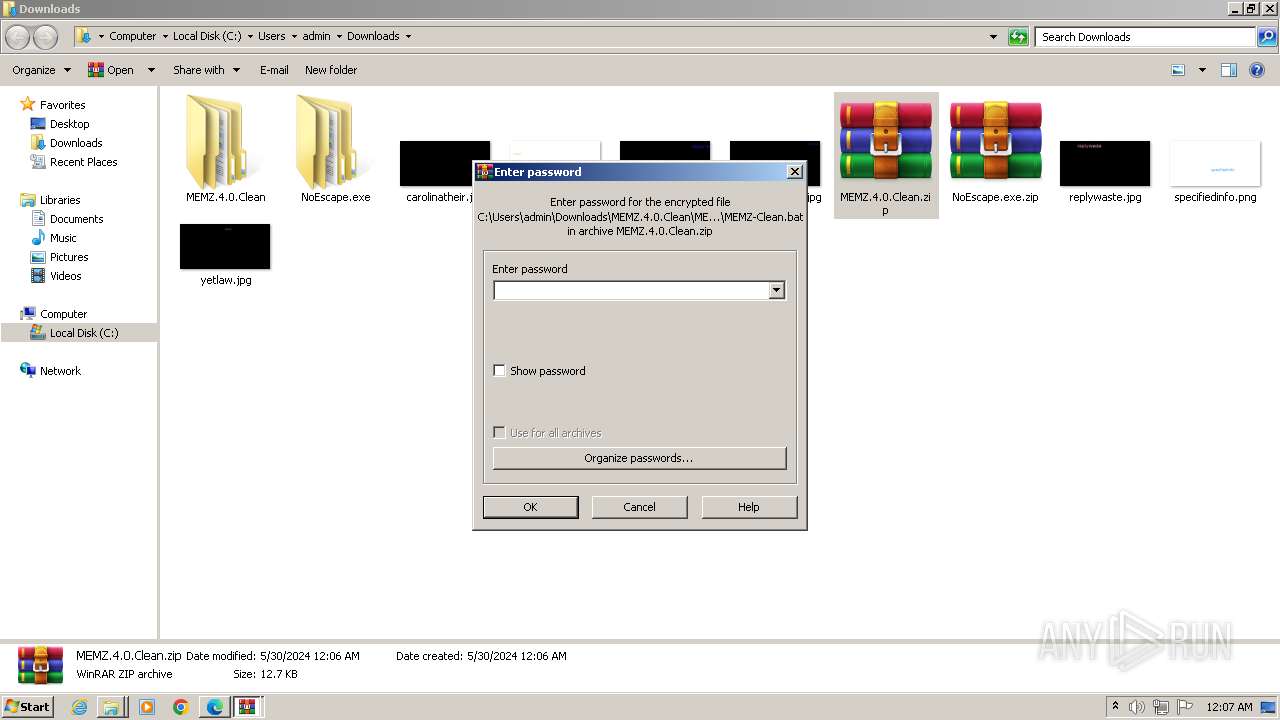The image size is (1280, 720).
Task: Click the Forward navigation arrow
Action: point(46,37)
